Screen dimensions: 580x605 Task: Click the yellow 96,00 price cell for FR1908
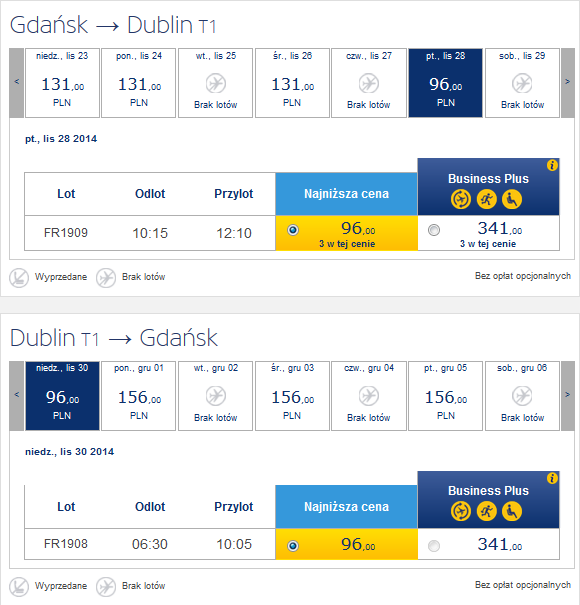[347, 544]
